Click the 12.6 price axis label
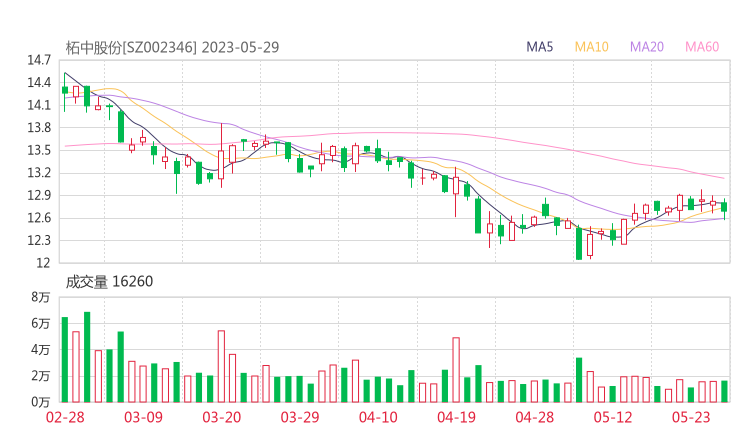The width and height of the screenshot is (740, 440). [39, 218]
